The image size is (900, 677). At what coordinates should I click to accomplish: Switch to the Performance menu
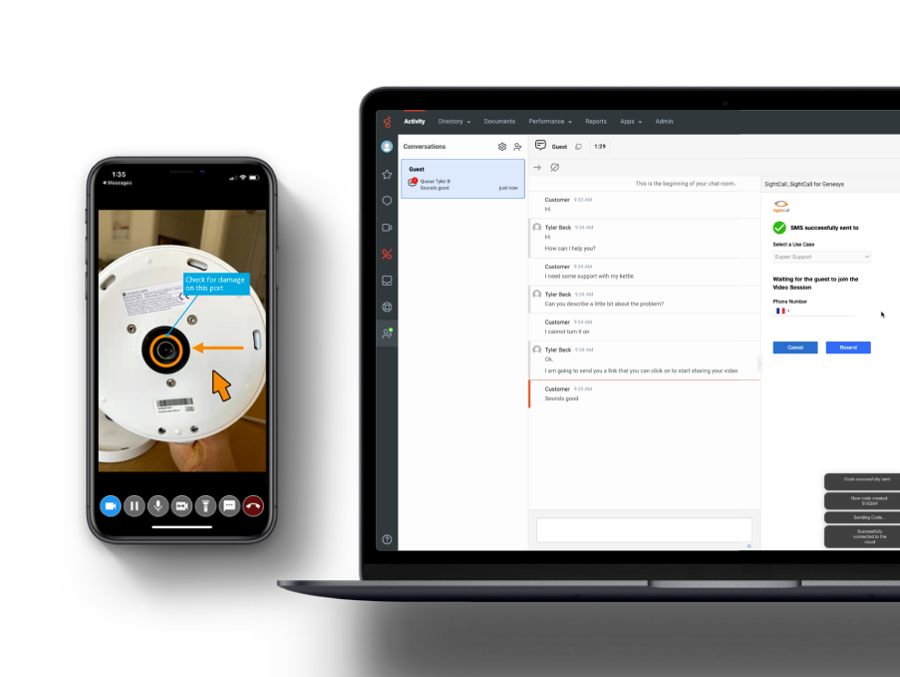(548, 121)
